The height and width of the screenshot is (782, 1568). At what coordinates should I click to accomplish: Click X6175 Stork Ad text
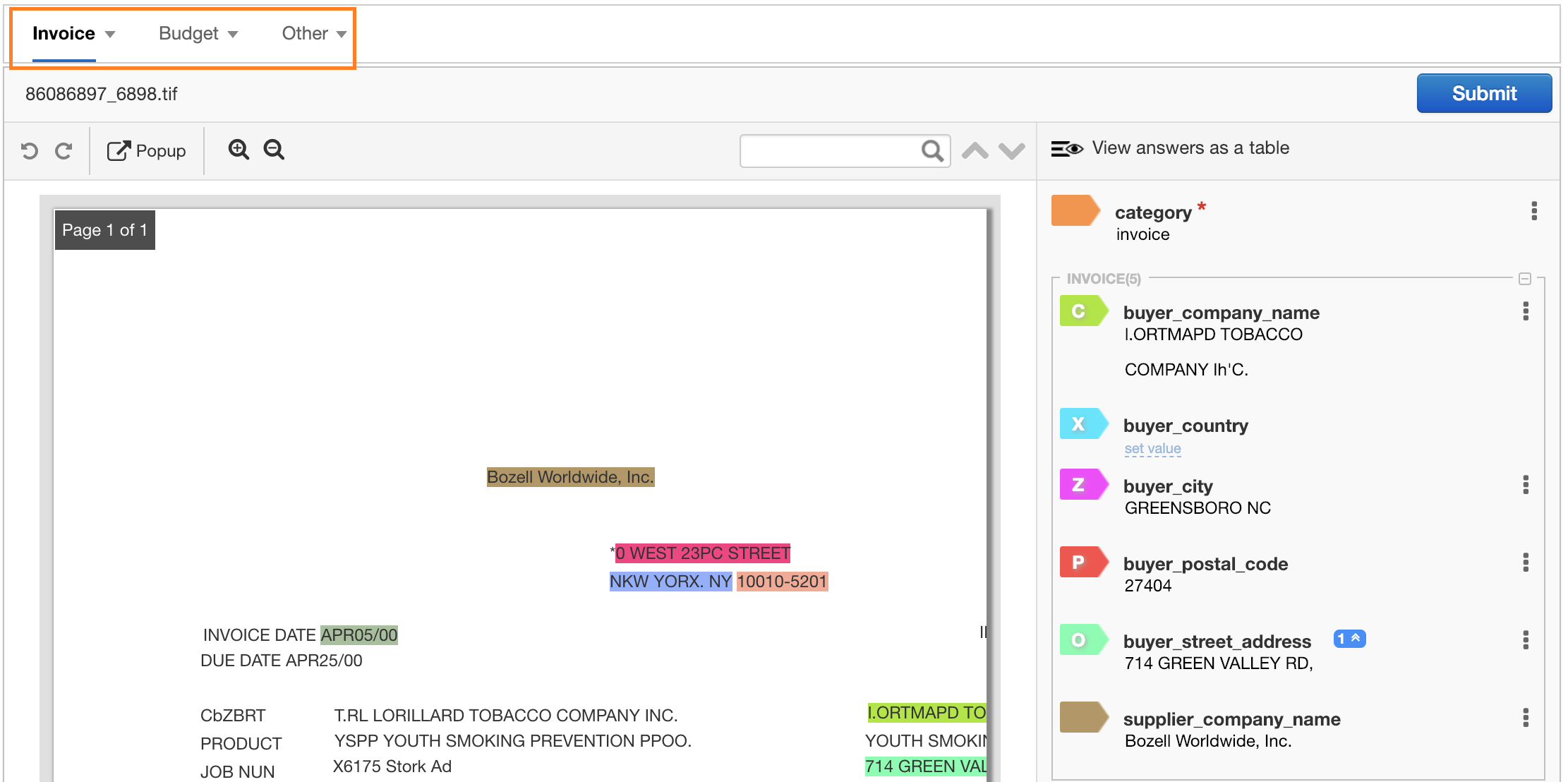pyautogui.click(x=392, y=766)
